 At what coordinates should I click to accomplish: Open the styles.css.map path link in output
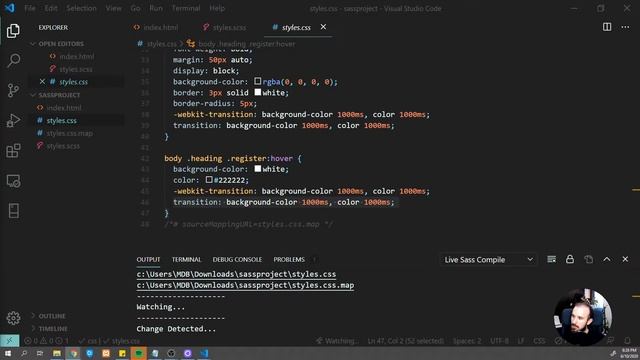(x=245, y=285)
